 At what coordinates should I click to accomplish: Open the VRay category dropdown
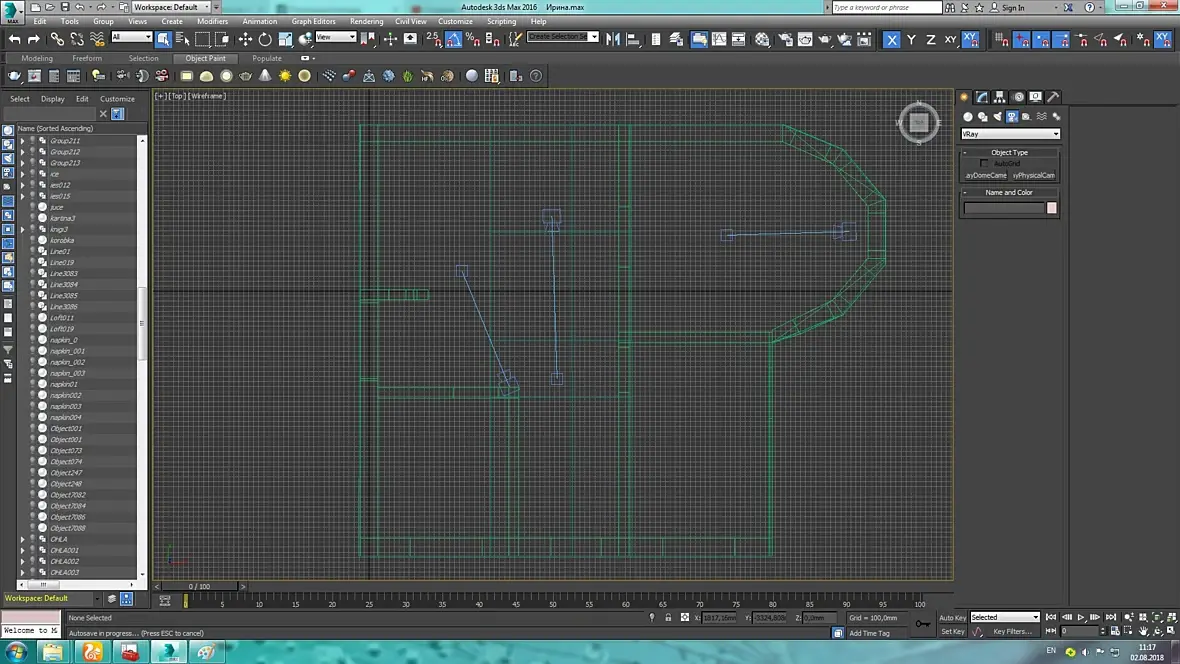(1009, 133)
